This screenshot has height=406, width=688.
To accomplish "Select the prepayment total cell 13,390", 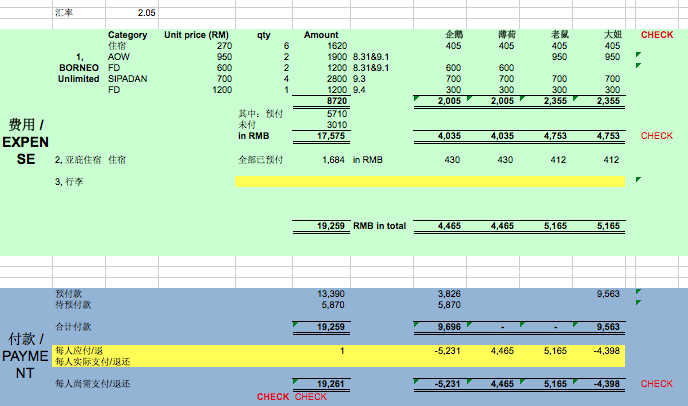I will click(x=331, y=294).
